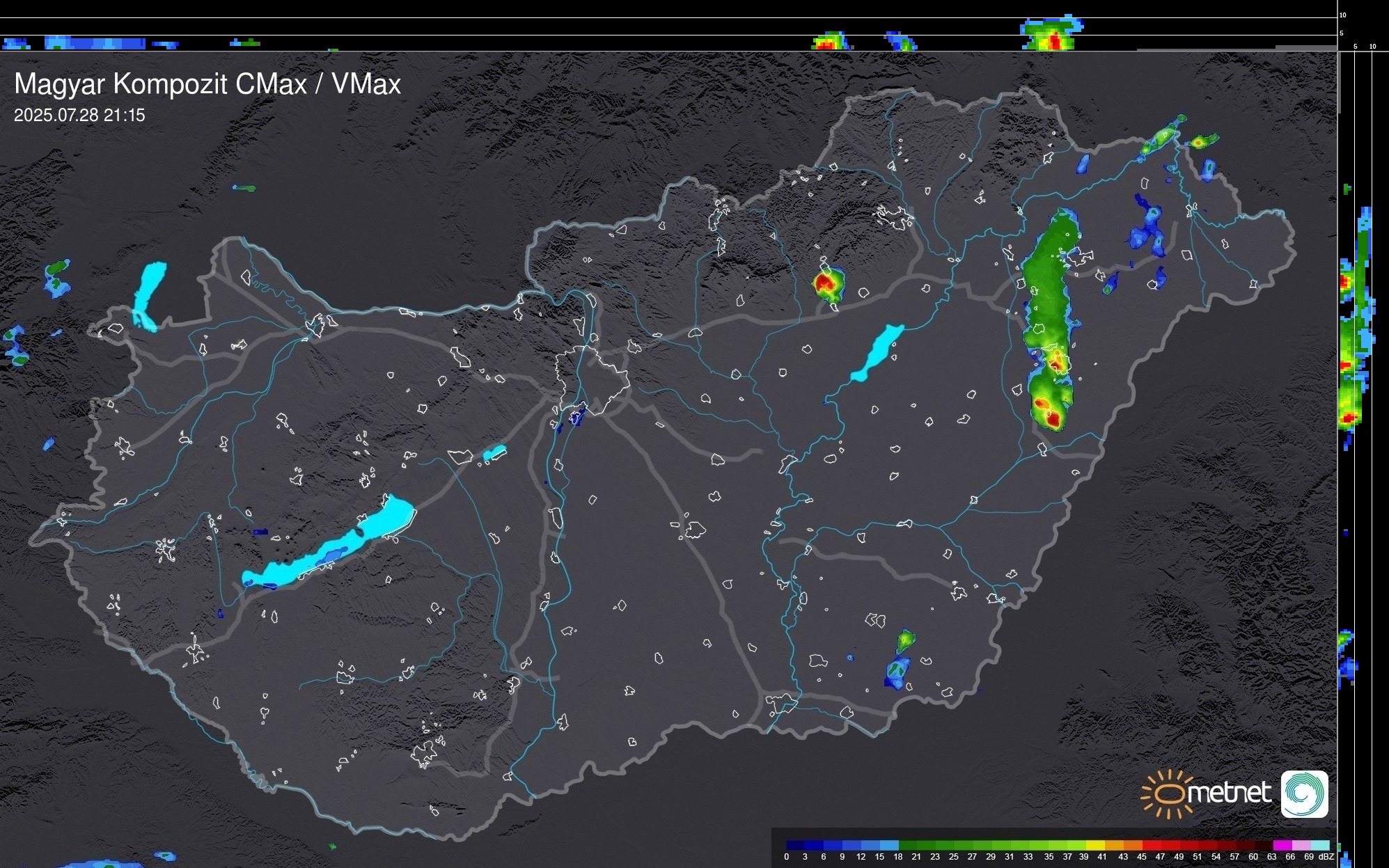Click the metnet wordmark text
The width and height of the screenshot is (1389, 868).
coord(1231,793)
